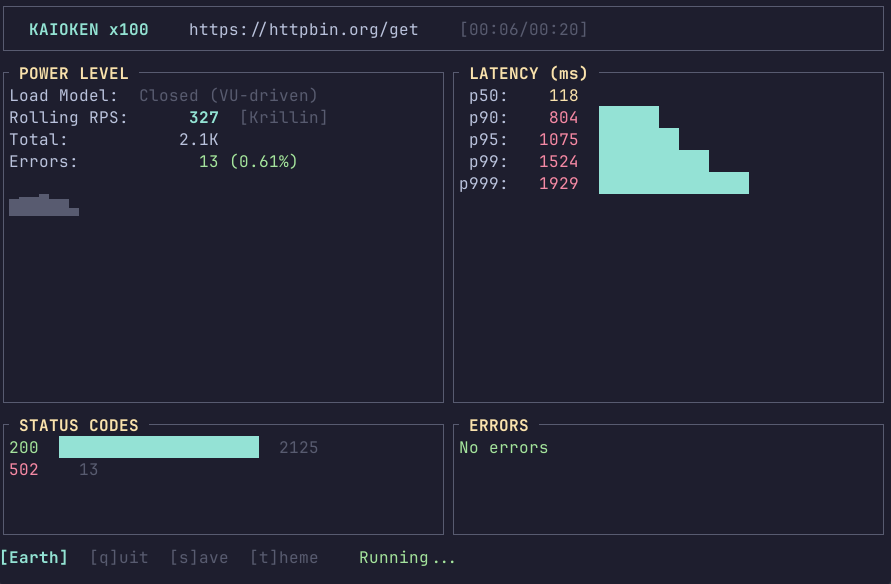Click the [Krillin] power rank label

click(x=284, y=118)
